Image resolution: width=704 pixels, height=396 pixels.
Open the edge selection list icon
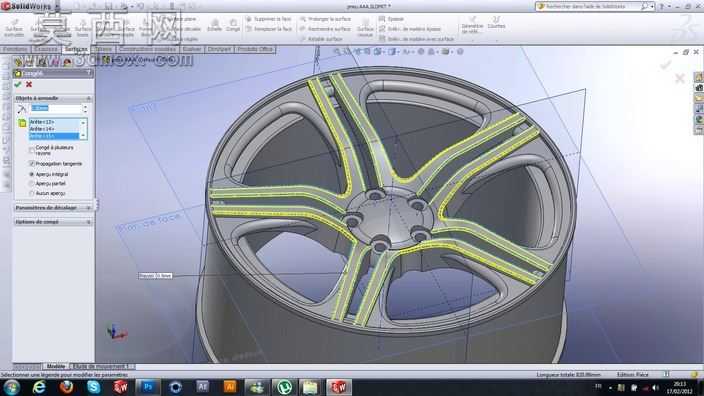point(22,123)
